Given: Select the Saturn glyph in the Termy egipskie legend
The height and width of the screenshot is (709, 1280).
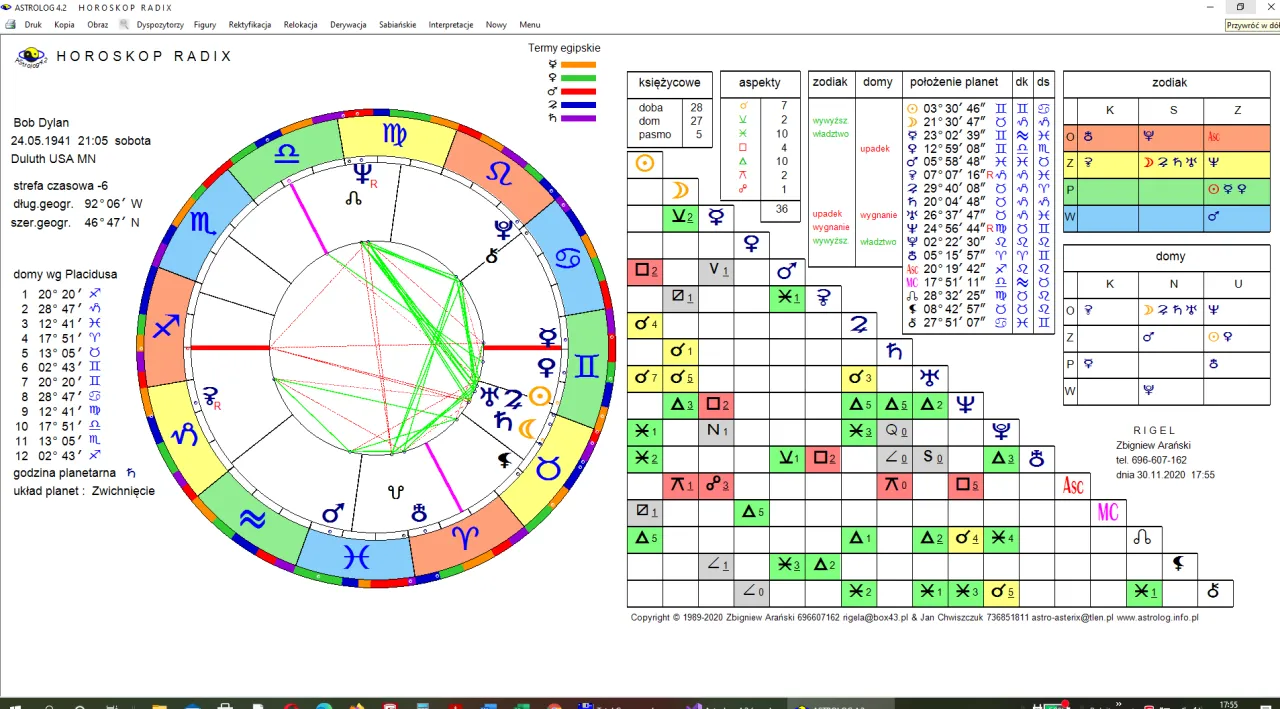Looking at the screenshot, I should [553, 118].
